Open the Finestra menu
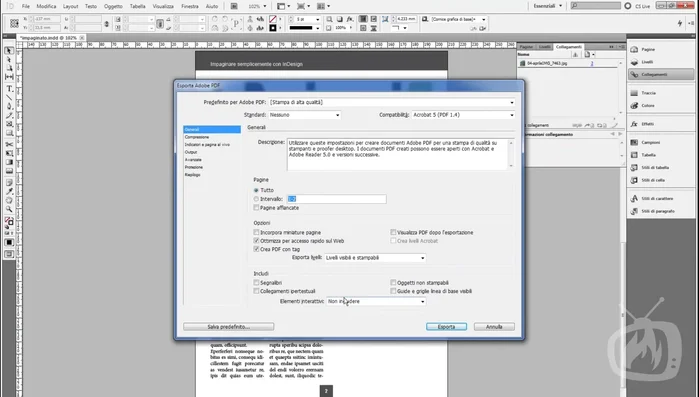 pos(190,6)
